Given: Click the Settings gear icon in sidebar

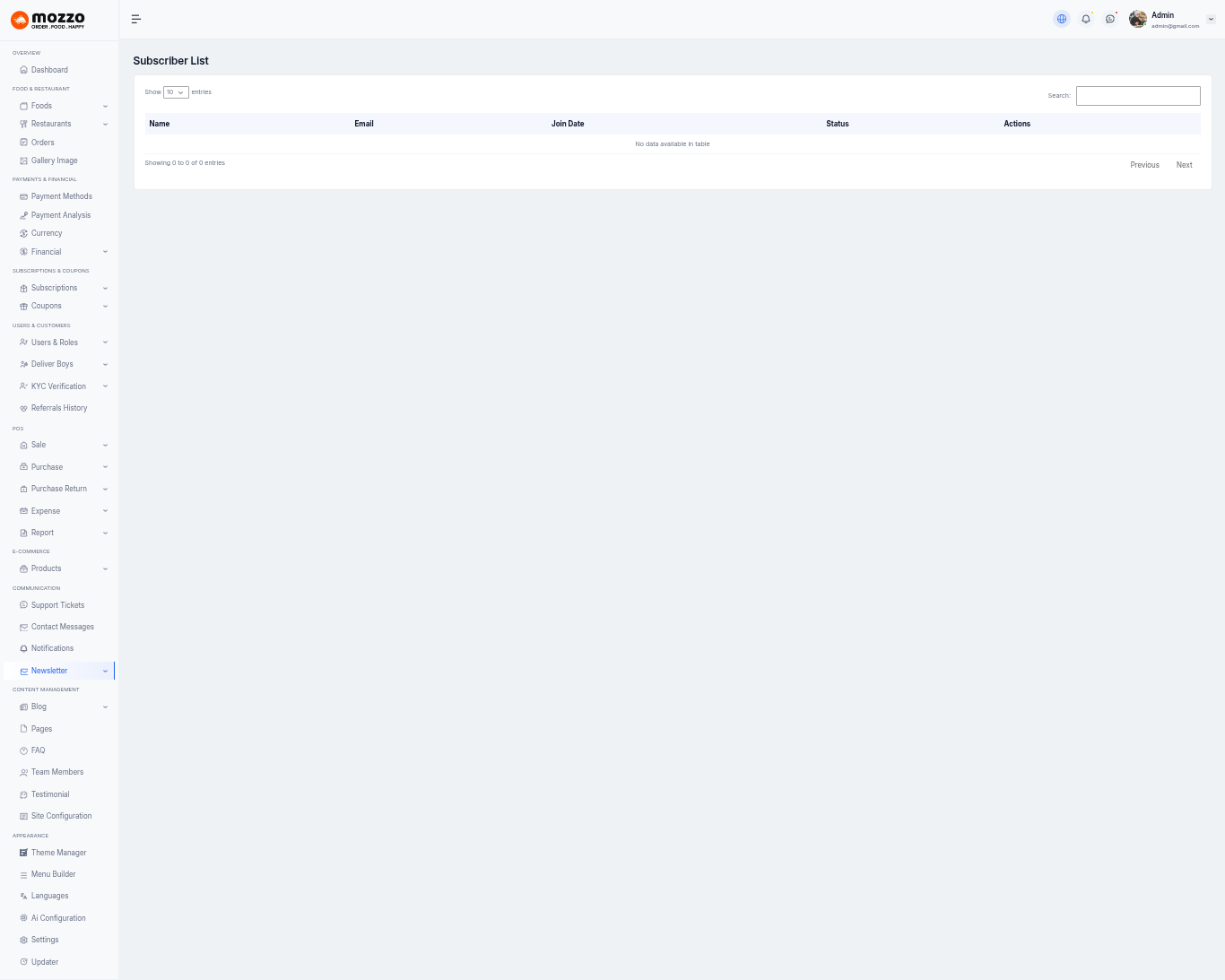Looking at the screenshot, I should click(24, 940).
